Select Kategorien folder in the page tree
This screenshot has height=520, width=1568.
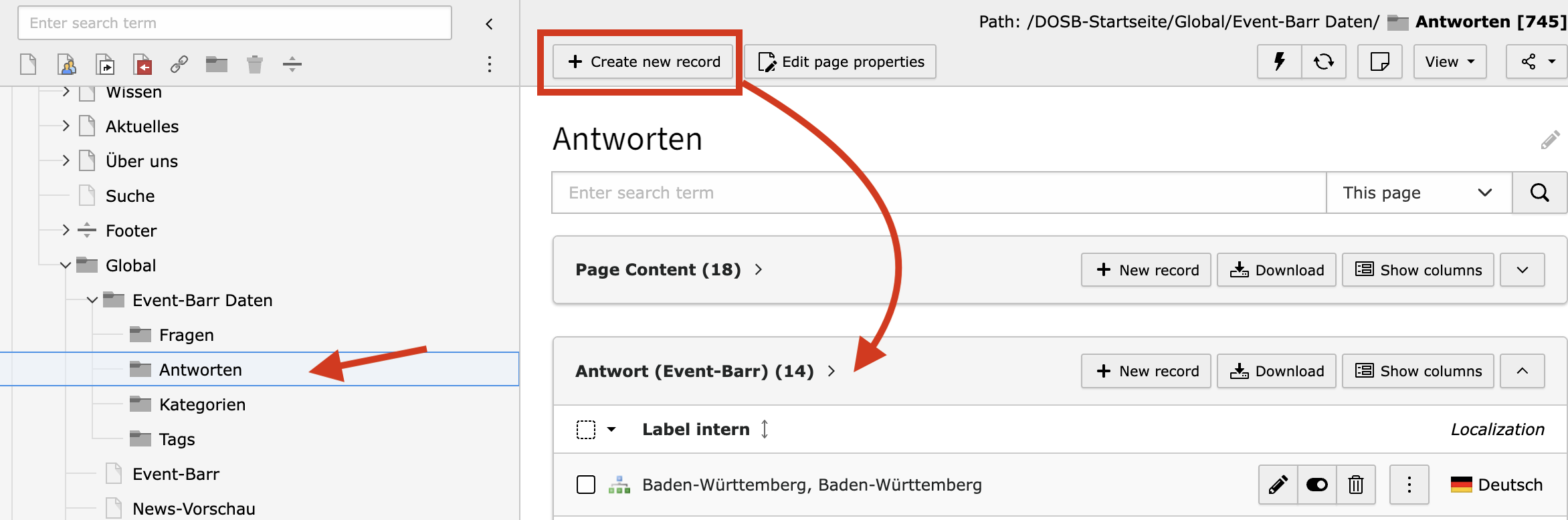point(202,404)
